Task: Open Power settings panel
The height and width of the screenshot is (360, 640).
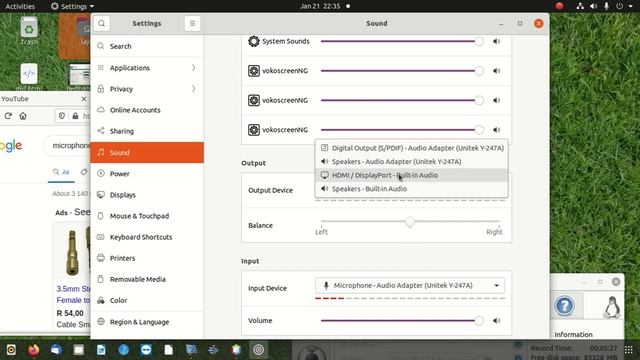Action: 147,173
